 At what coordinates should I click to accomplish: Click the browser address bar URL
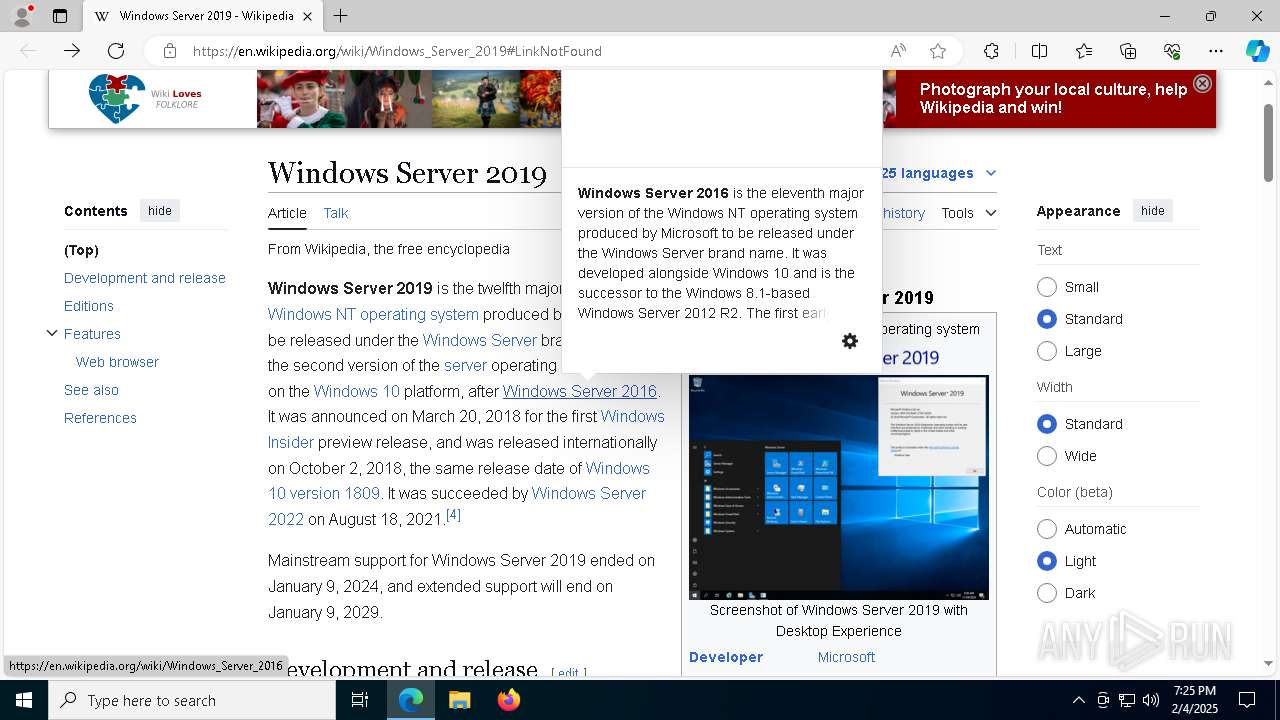[397, 51]
